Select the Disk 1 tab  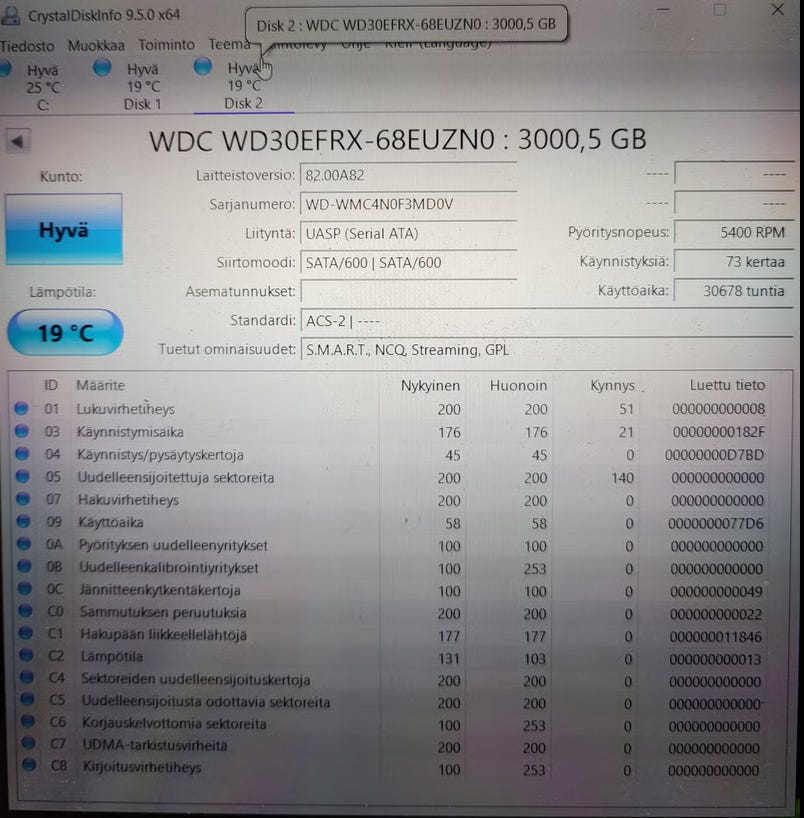(x=142, y=86)
